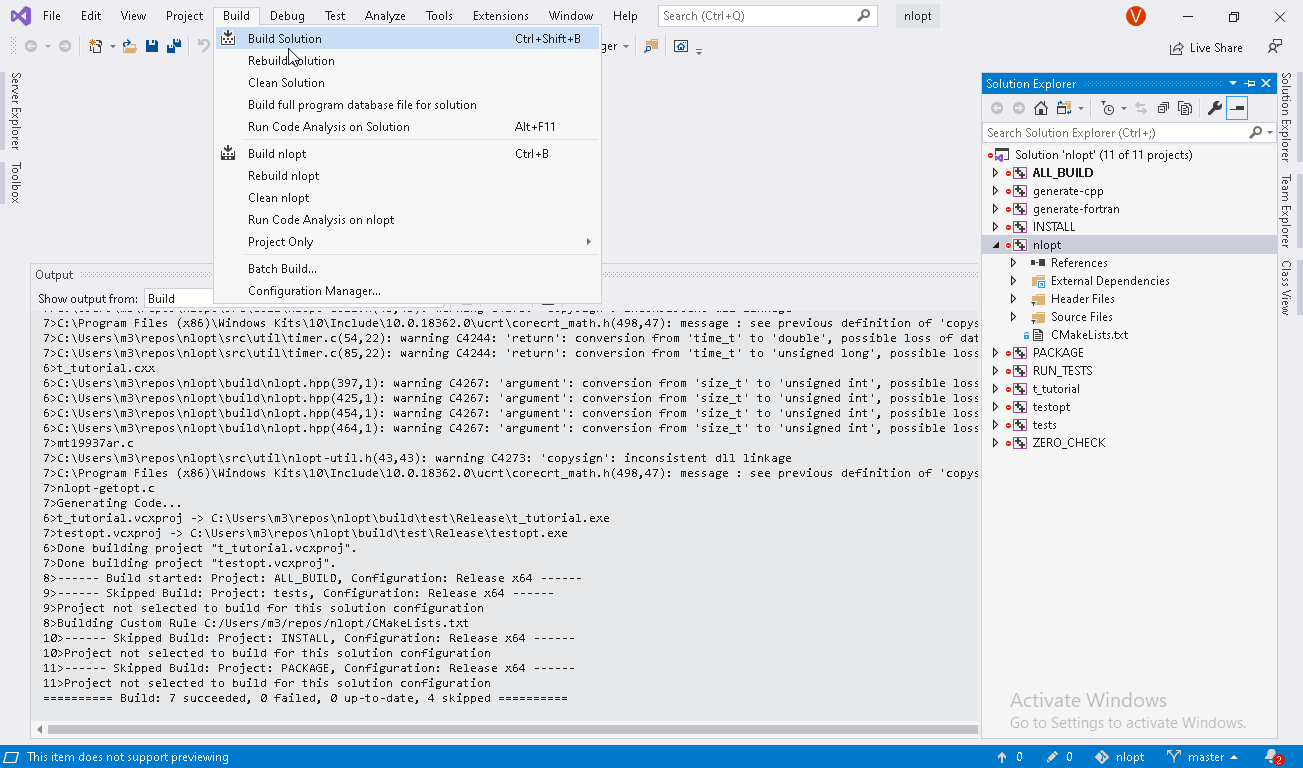Click the Save All toolbar icon
Viewport: 1303px width, 768px height.
tap(173, 46)
